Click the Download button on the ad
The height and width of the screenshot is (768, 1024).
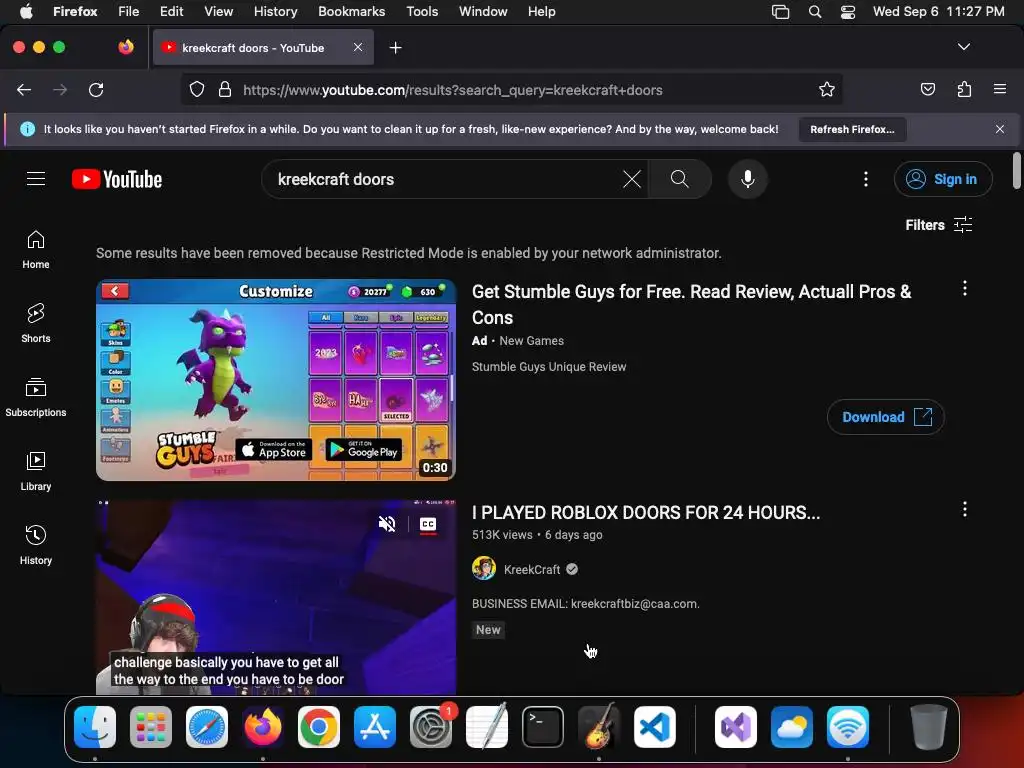coord(885,417)
